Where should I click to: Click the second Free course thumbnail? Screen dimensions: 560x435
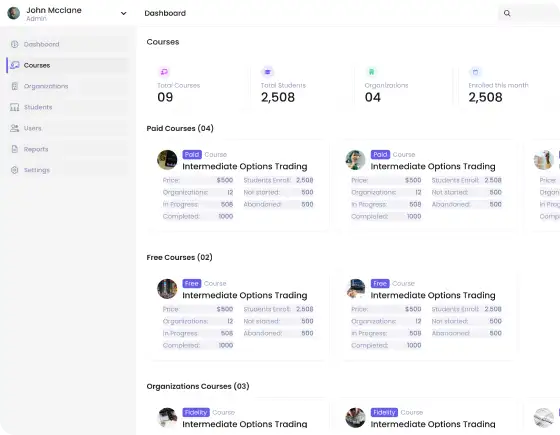[x=355, y=289]
